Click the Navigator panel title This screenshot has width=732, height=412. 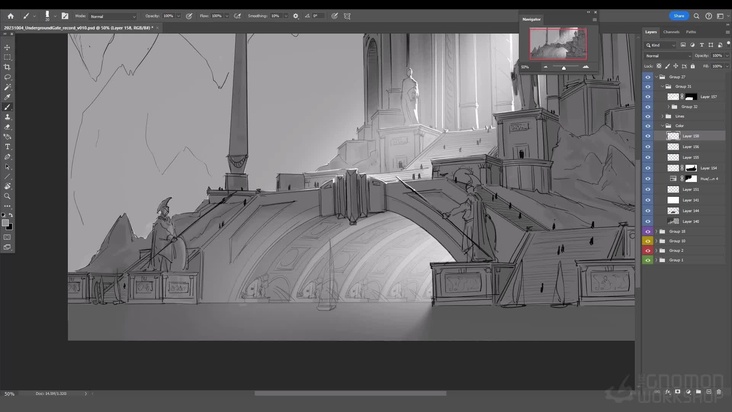click(532, 19)
